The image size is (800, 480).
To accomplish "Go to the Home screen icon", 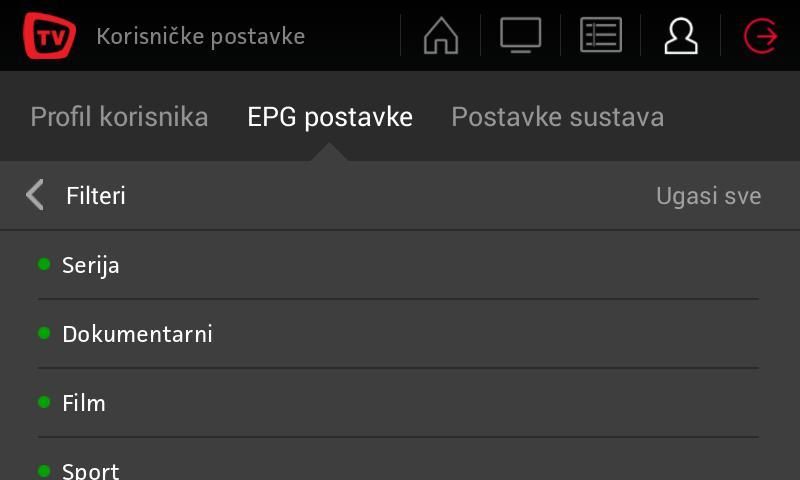I will click(x=441, y=36).
